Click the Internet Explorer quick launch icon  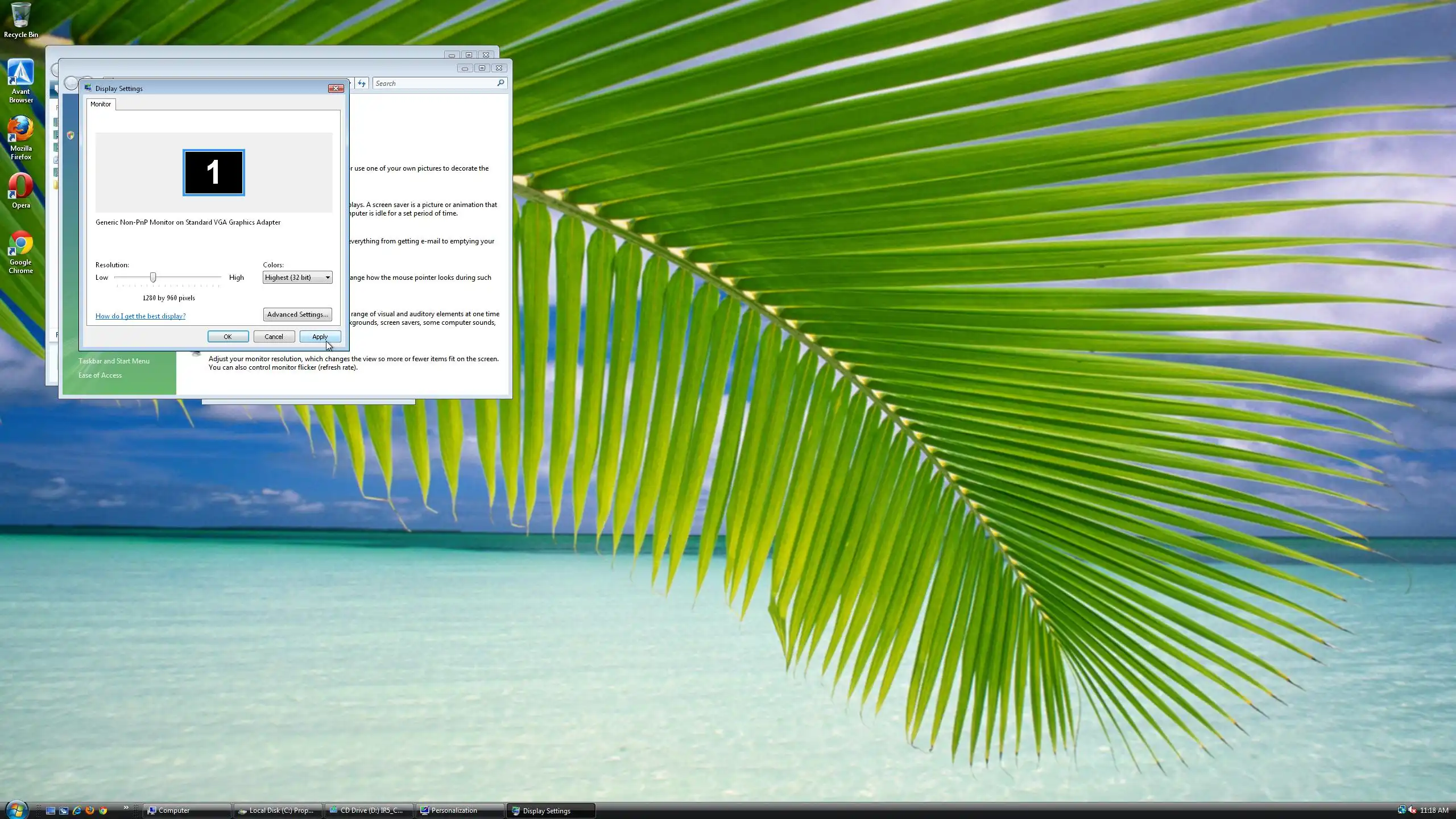click(77, 810)
